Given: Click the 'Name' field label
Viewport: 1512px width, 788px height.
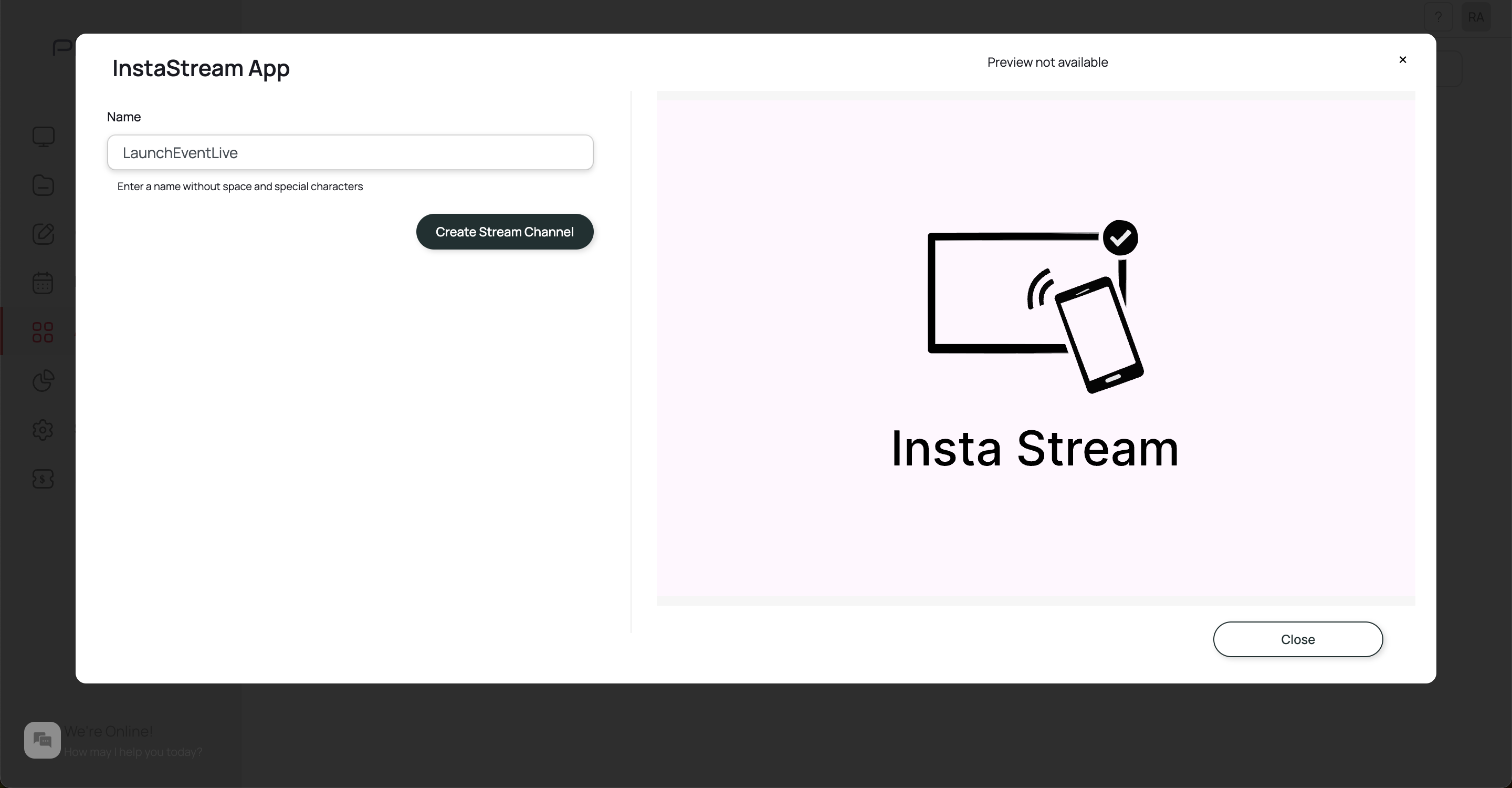Looking at the screenshot, I should 124,117.
